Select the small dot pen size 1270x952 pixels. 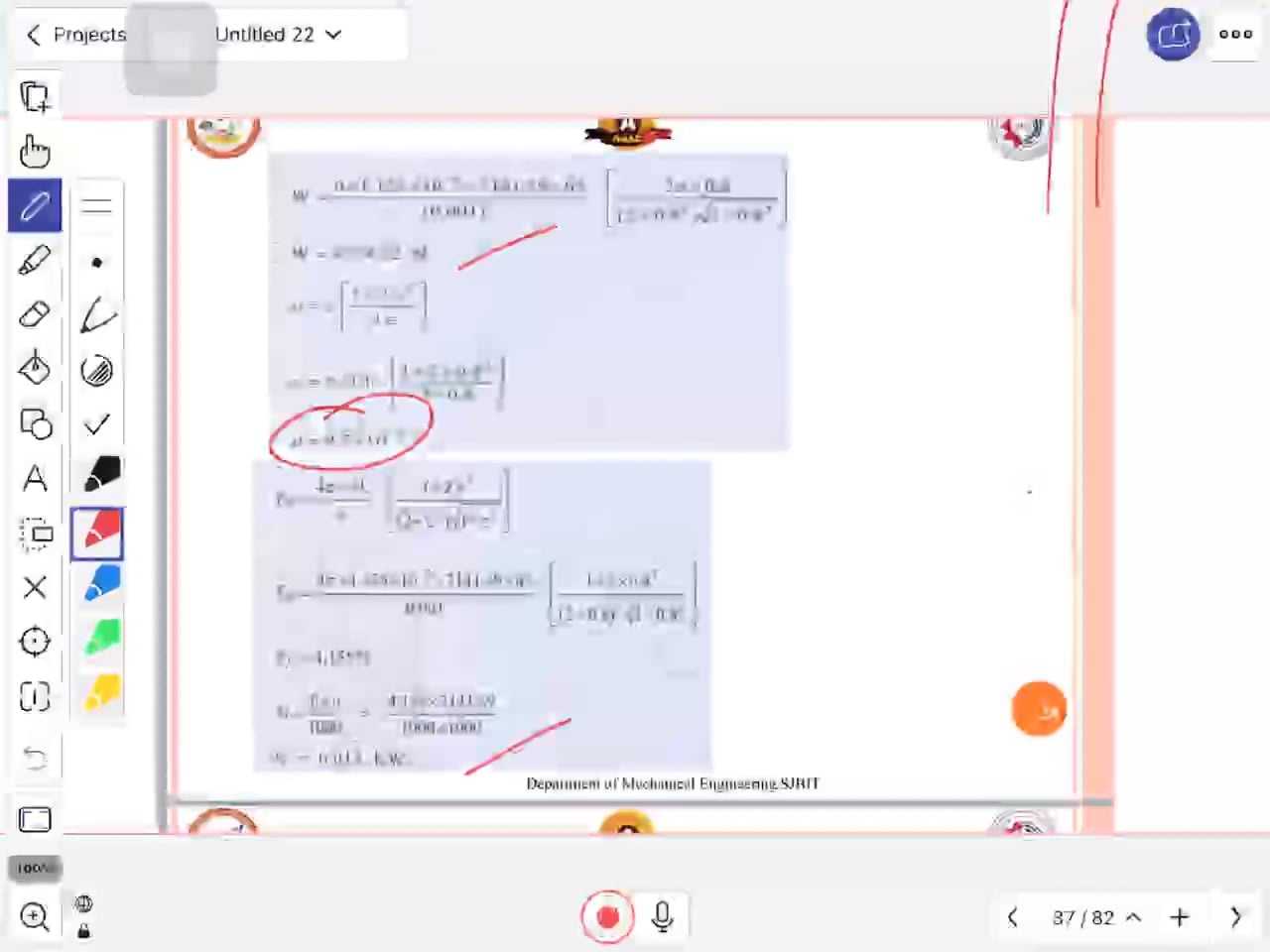pyautogui.click(x=96, y=263)
